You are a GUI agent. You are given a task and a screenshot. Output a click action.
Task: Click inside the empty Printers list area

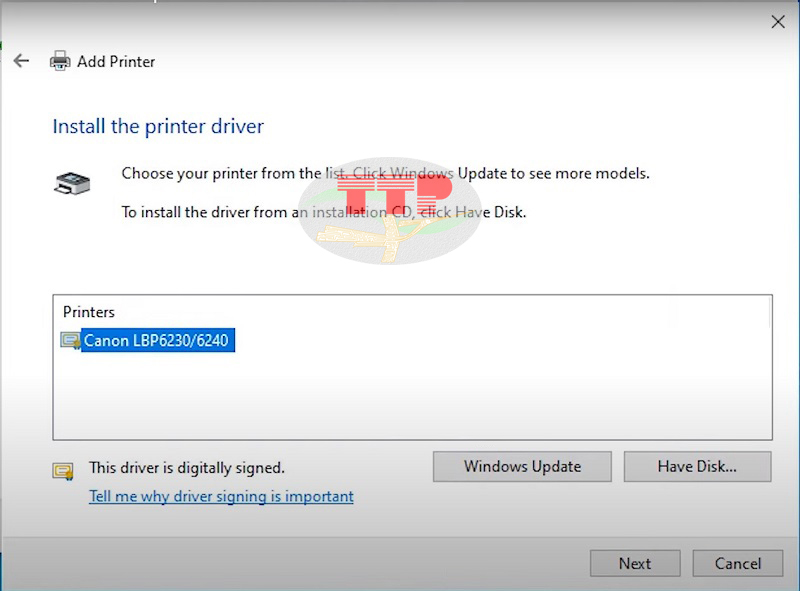pyautogui.click(x=400, y=400)
